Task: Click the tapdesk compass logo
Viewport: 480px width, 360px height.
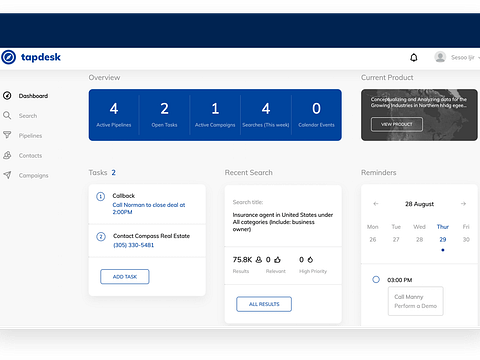Action: click(x=8, y=57)
